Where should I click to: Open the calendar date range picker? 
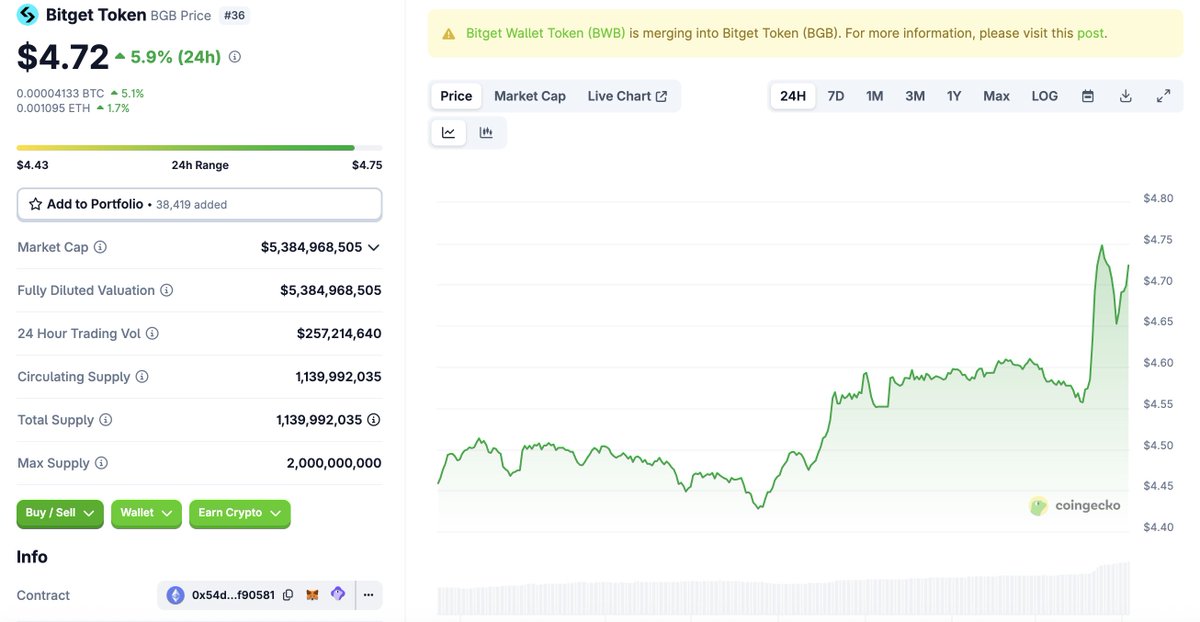click(1088, 96)
